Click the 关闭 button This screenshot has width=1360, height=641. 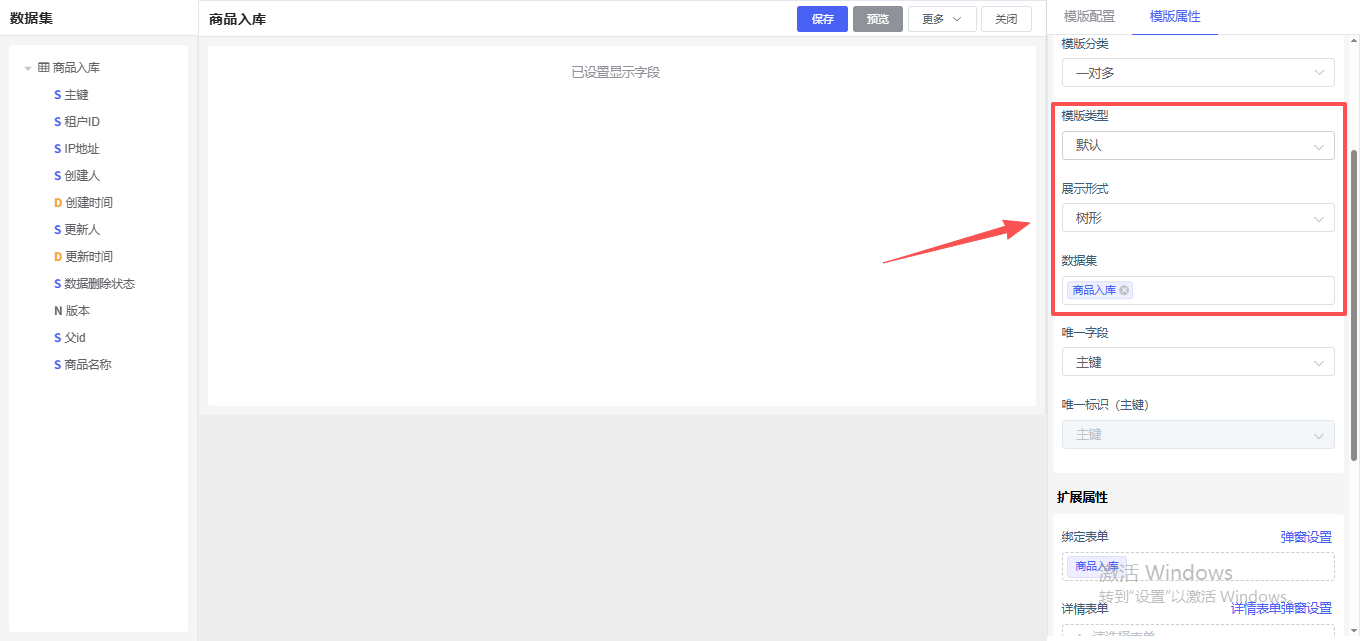pos(1006,19)
